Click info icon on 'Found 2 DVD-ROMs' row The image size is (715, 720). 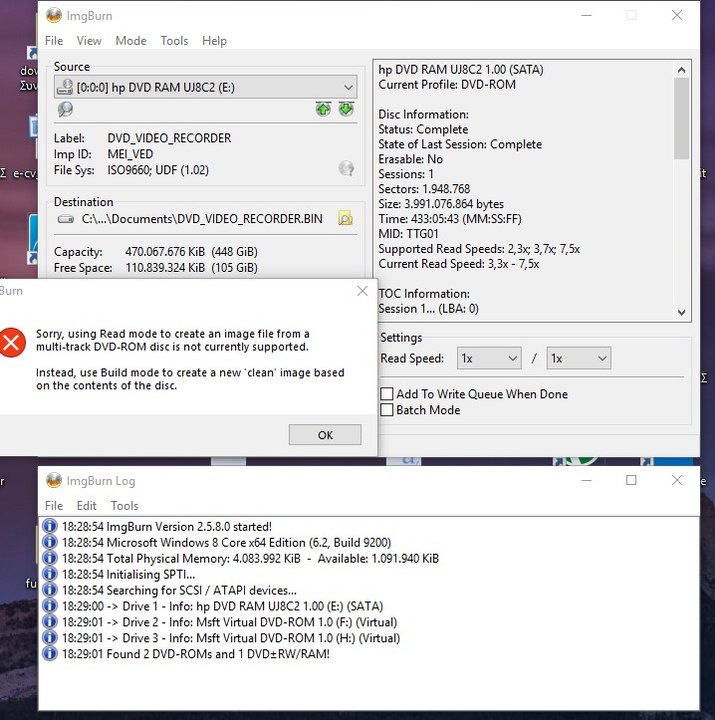pos(50,653)
